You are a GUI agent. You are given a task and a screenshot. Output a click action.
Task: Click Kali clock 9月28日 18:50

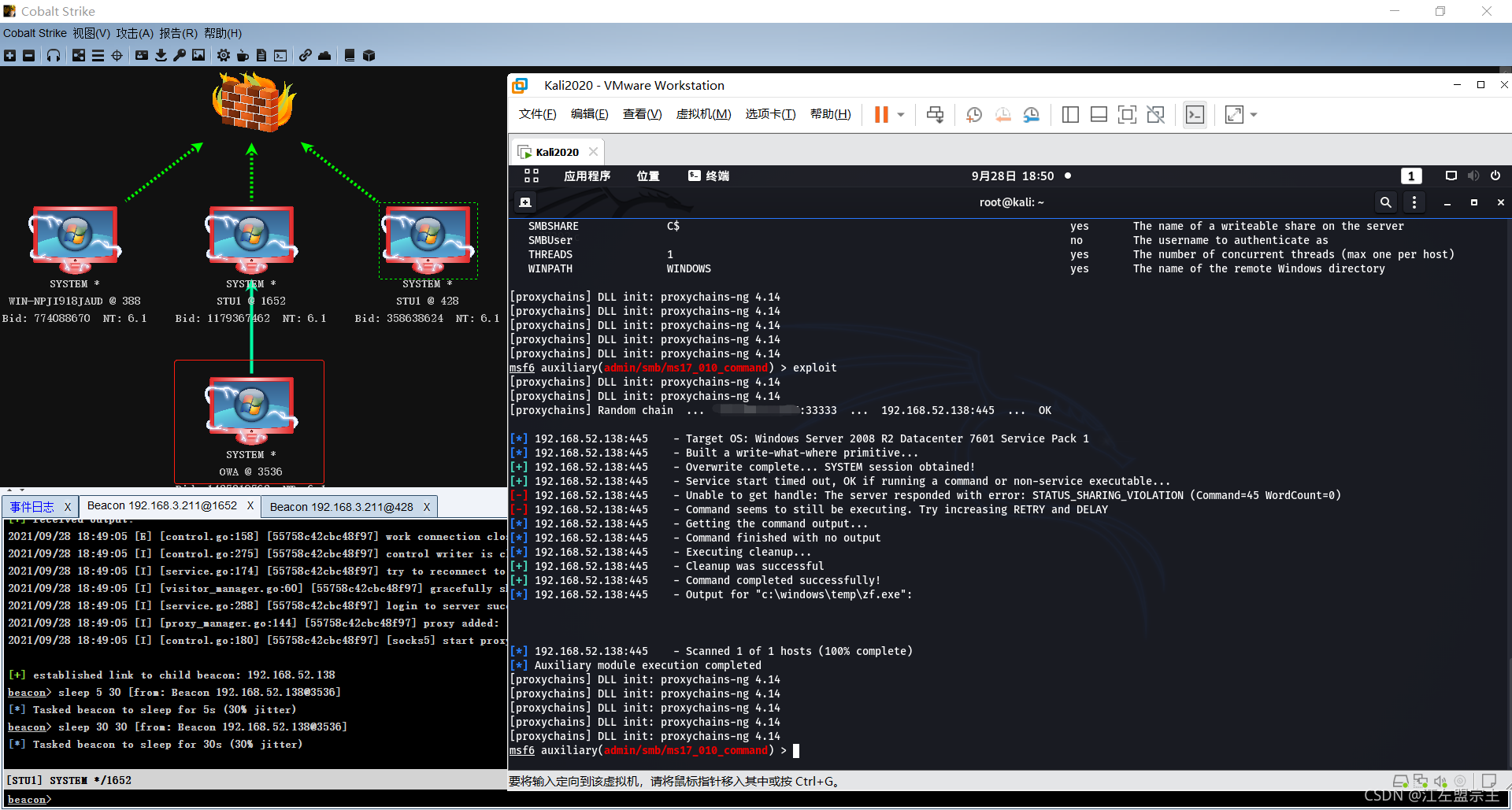(x=1013, y=176)
